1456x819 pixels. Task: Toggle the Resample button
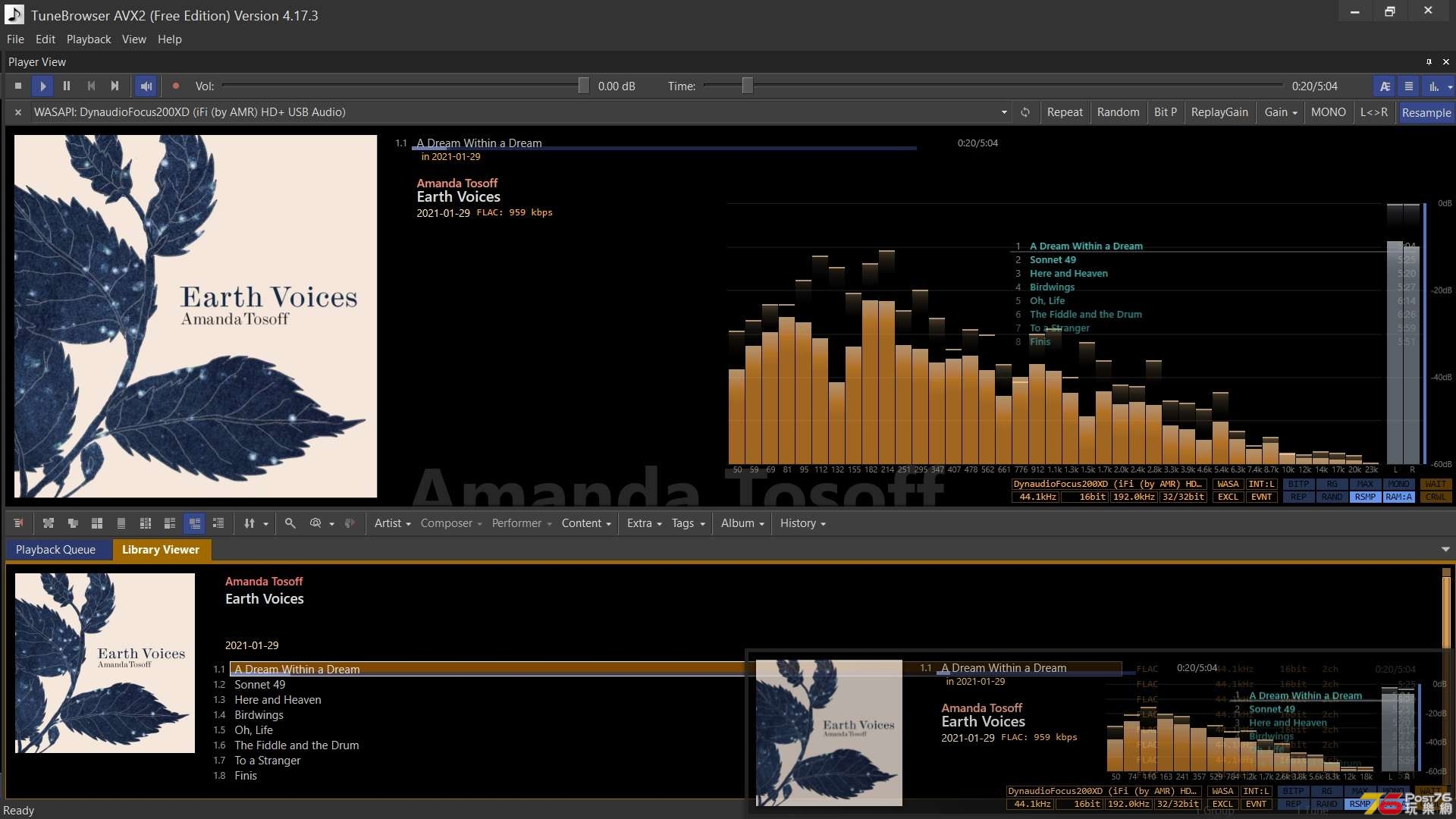tap(1426, 112)
